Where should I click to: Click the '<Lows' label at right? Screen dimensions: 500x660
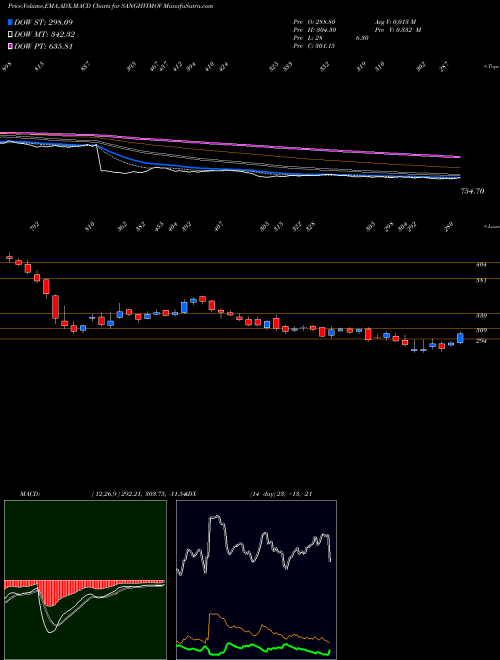491,227
